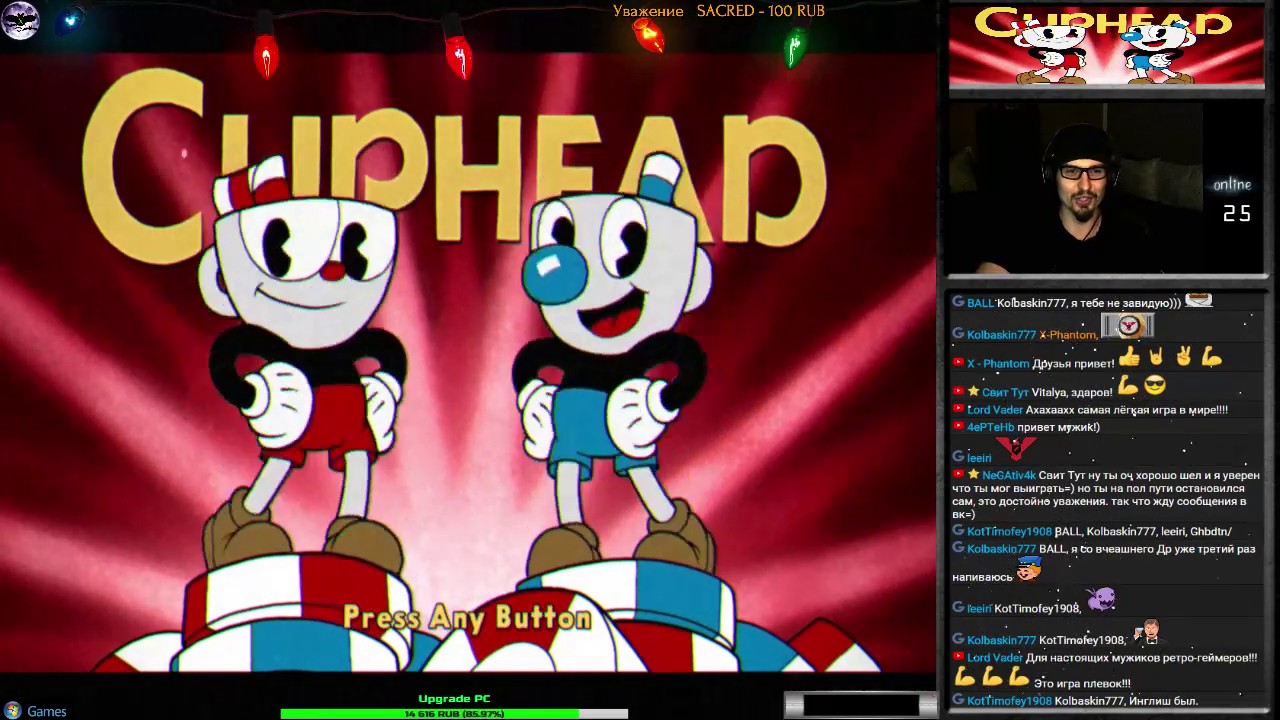This screenshot has height=720, width=1280.
Task: Click the 'online 25' viewer counter
Action: point(1235,200)
